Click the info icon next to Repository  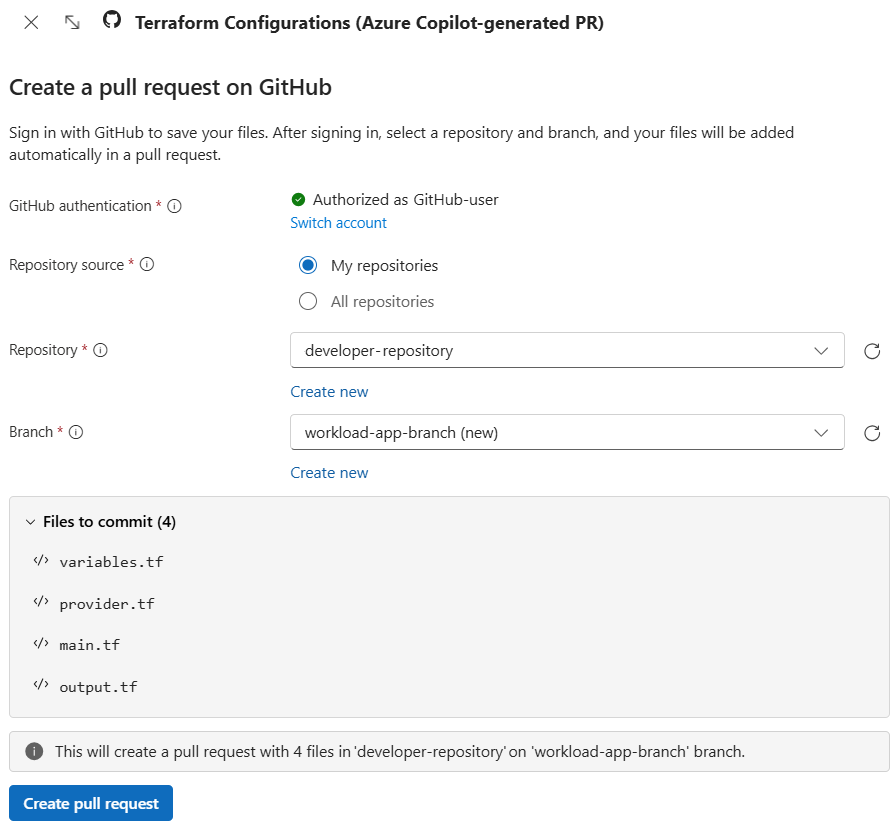tap(105, 351)
